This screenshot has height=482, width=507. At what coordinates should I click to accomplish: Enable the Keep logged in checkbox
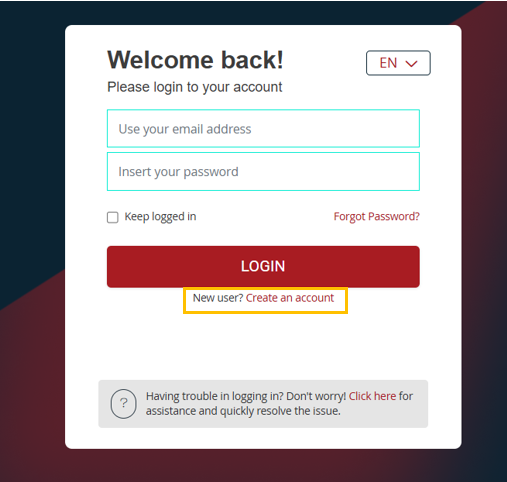tap(113, 217)
